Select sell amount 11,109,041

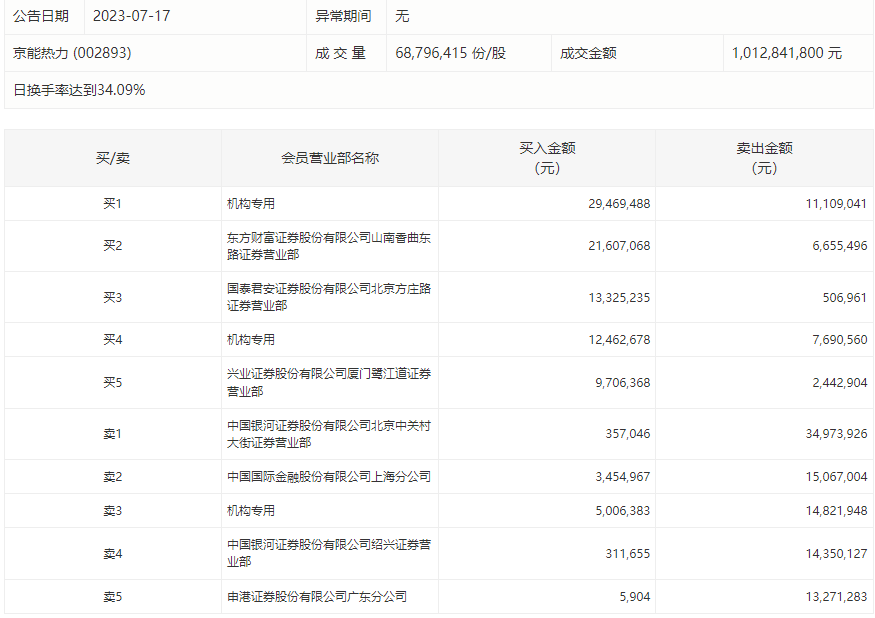[x=836, y=204]
